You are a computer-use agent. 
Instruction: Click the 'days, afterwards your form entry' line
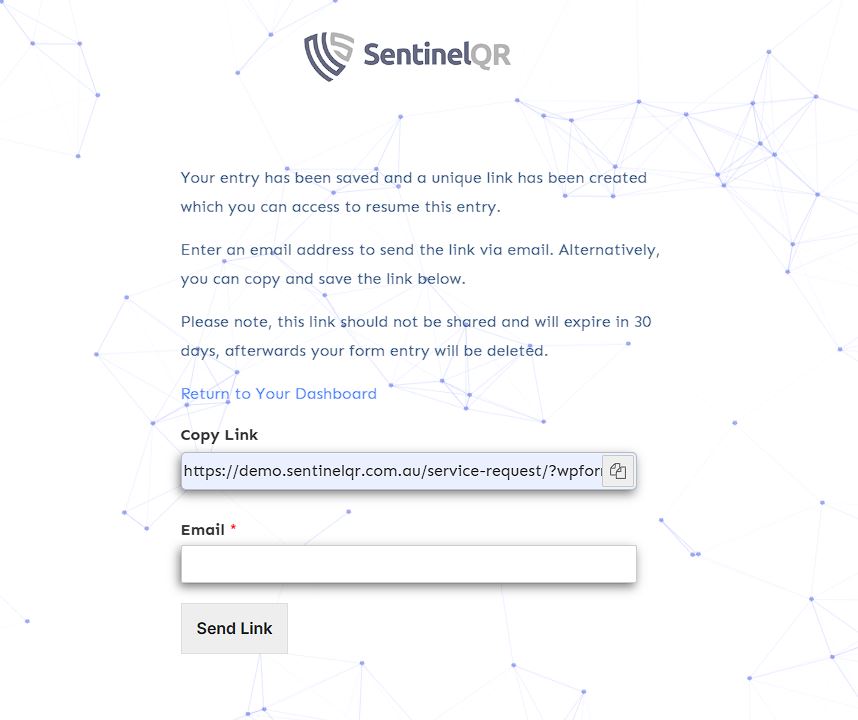coord(364,351)
